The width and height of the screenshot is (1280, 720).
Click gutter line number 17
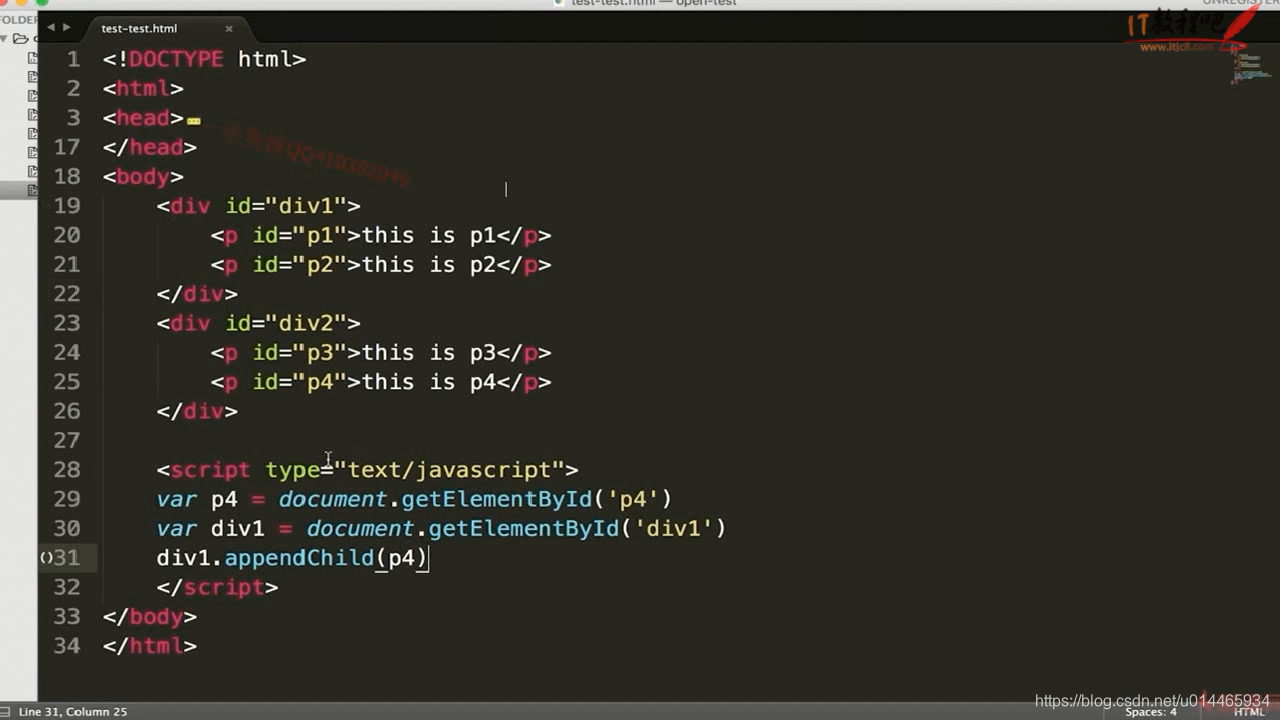[67, 147]
